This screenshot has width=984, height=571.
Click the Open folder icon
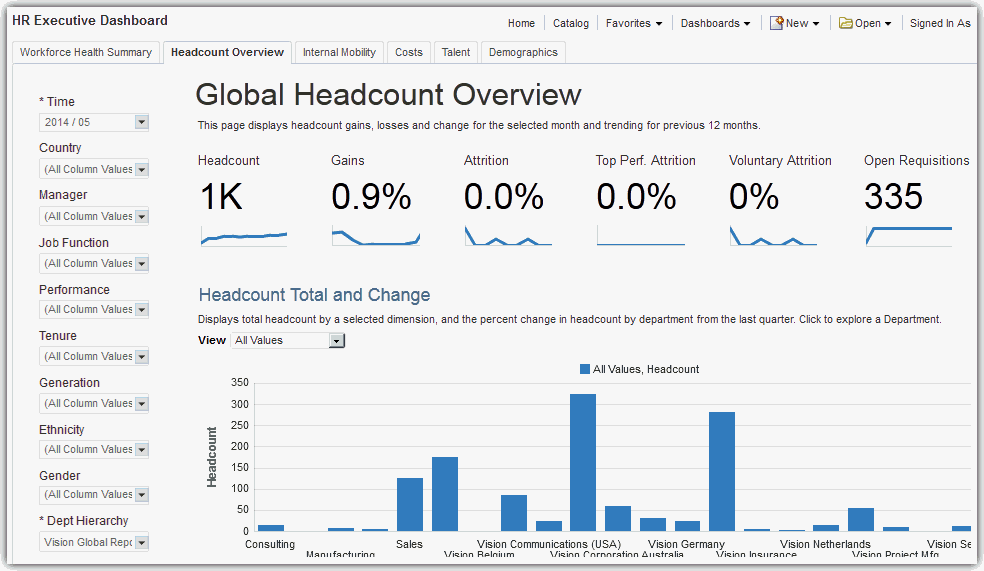point(845,23)
